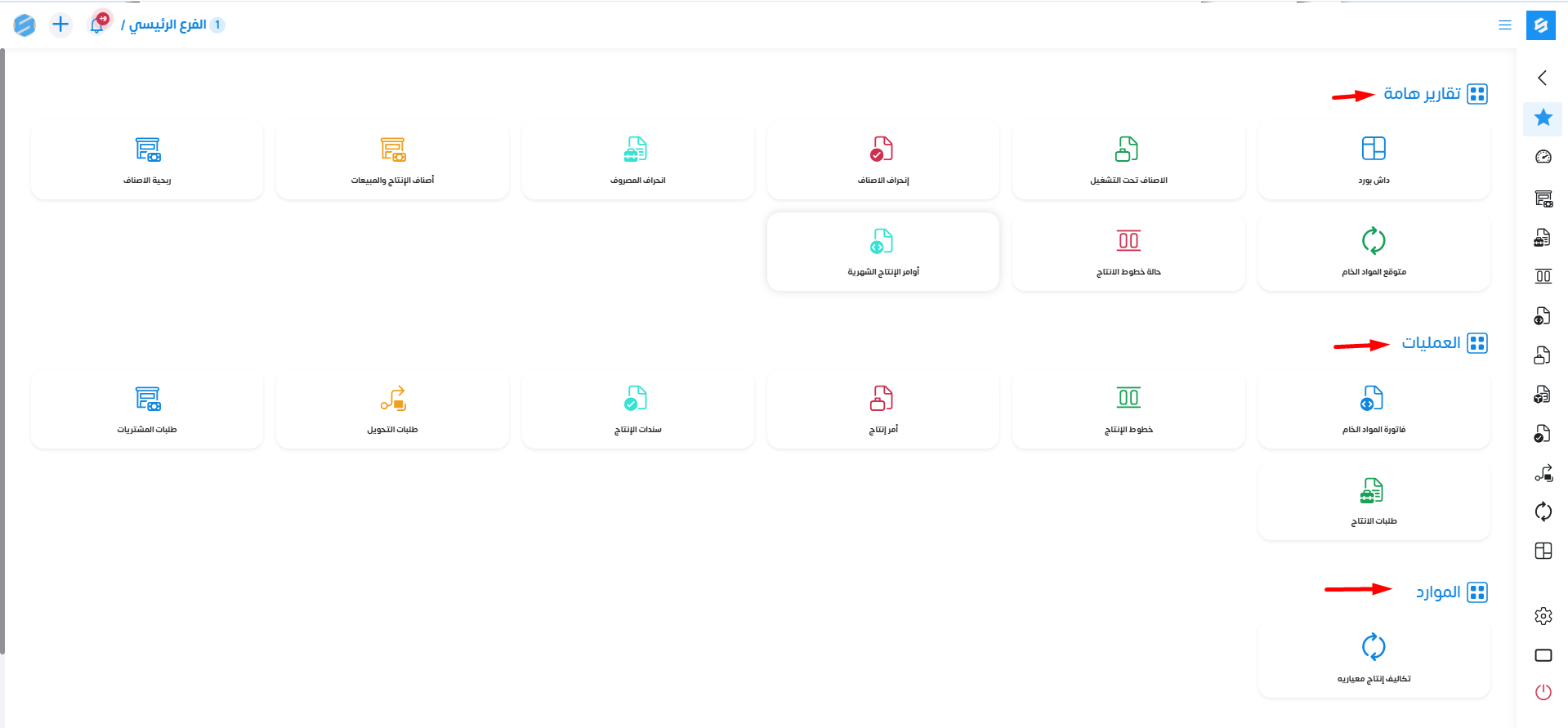The width and height of the screenshot is (1568, 728).
Task: Open settings gear in the sidebar
Action: pyautogui.click(x=1543, y=616)
